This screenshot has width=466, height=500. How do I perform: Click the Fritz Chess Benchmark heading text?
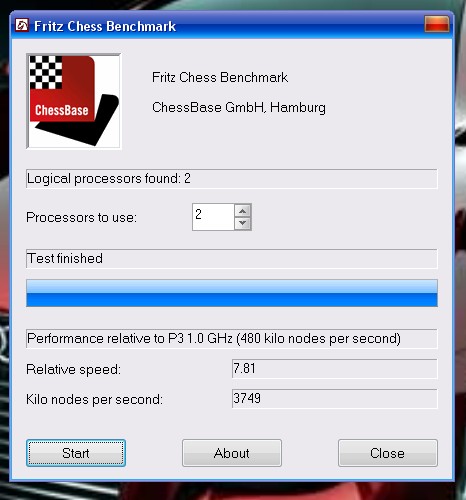point(220,77)
